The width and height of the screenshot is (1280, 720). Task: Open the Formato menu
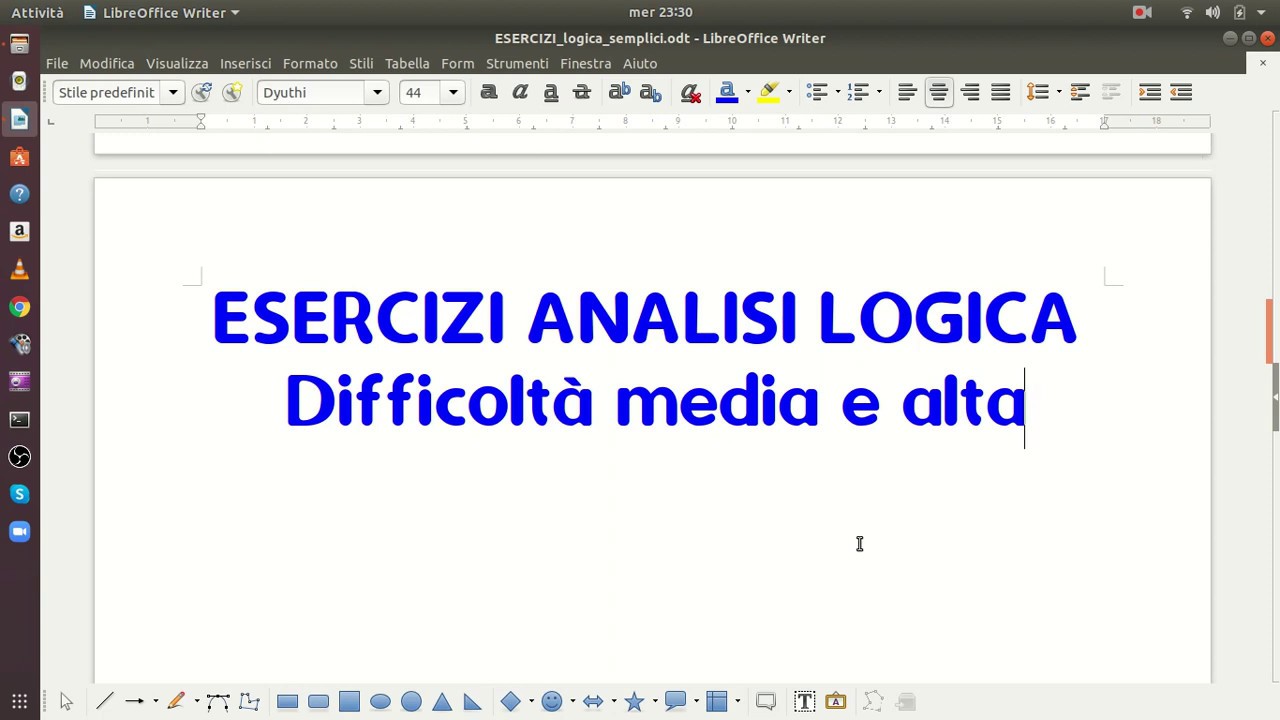(310, 63)
